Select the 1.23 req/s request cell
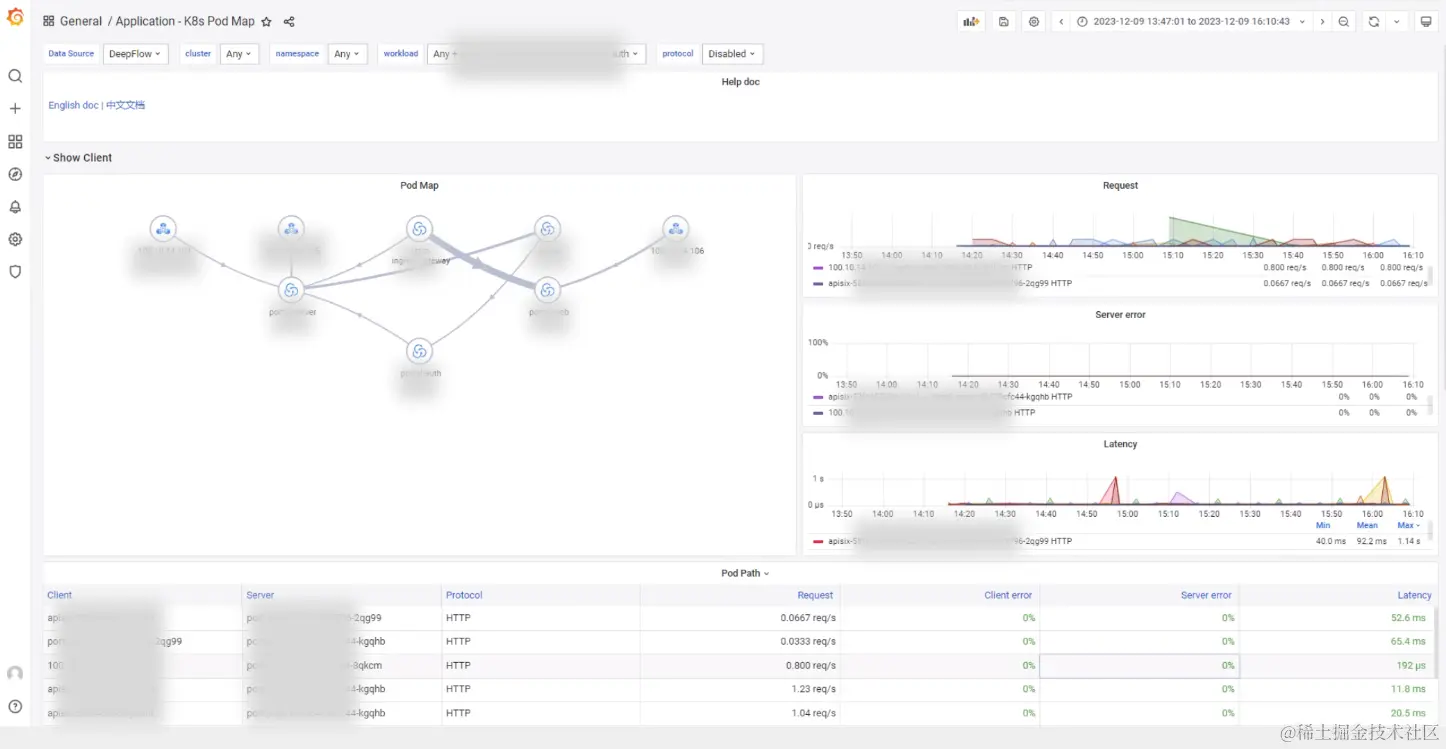 pos(740,689)
